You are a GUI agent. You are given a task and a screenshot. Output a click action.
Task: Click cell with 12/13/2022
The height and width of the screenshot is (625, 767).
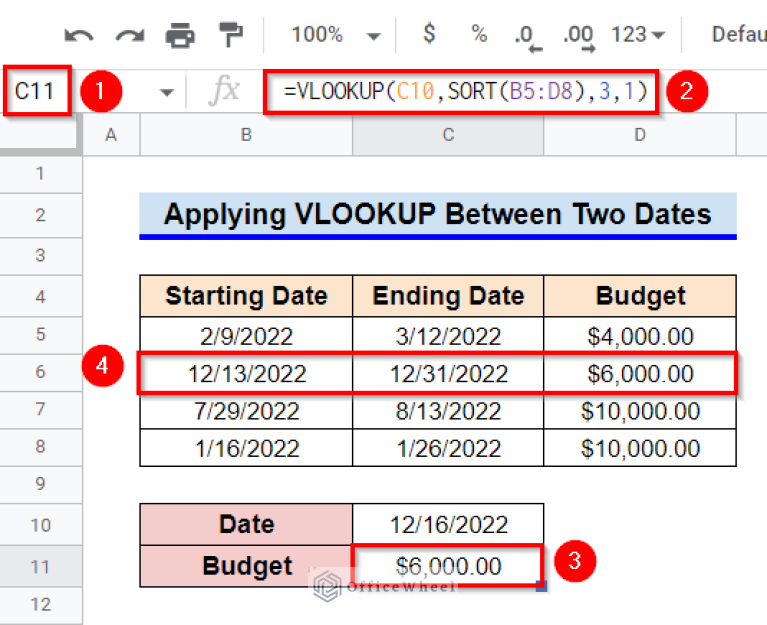coord(246,374)
